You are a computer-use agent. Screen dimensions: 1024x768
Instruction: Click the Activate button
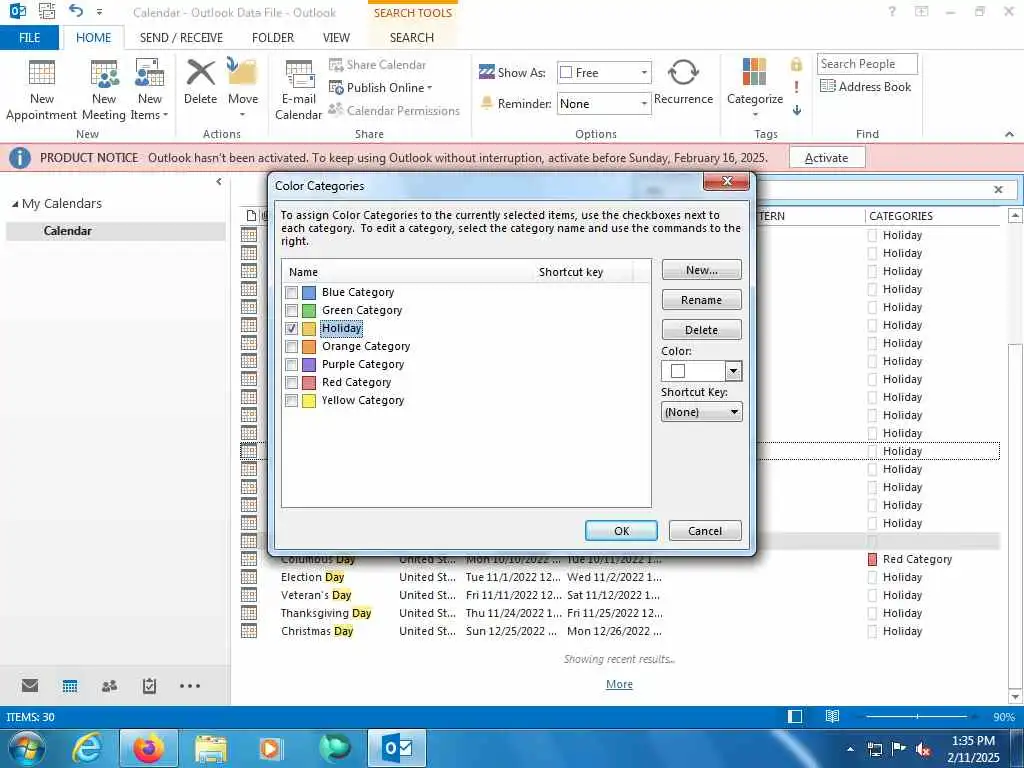pos(827,158)
